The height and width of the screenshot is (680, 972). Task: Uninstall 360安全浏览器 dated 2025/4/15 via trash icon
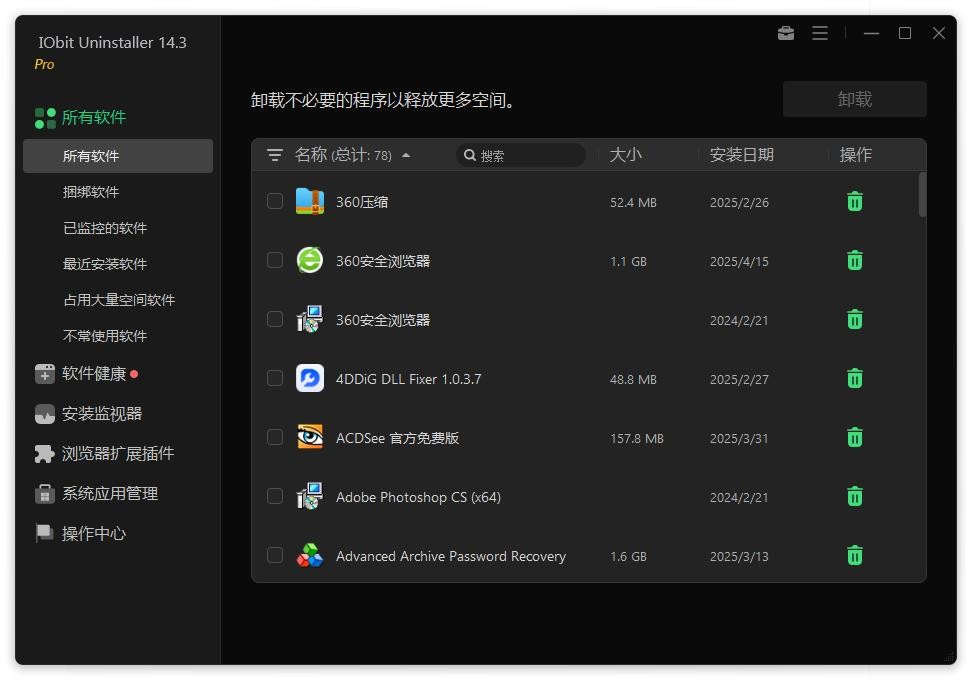pos(855,260)
